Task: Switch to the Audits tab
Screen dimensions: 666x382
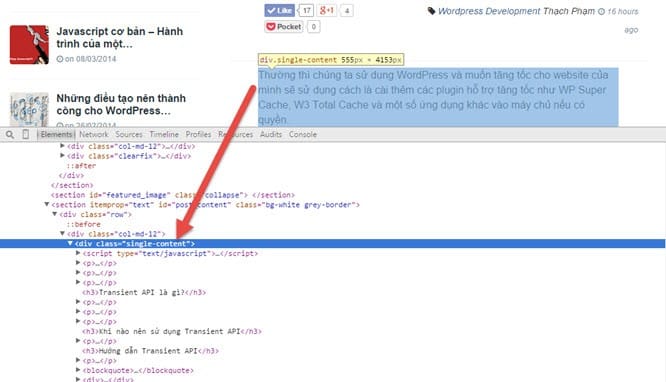Action: click(x=271, y=134)
